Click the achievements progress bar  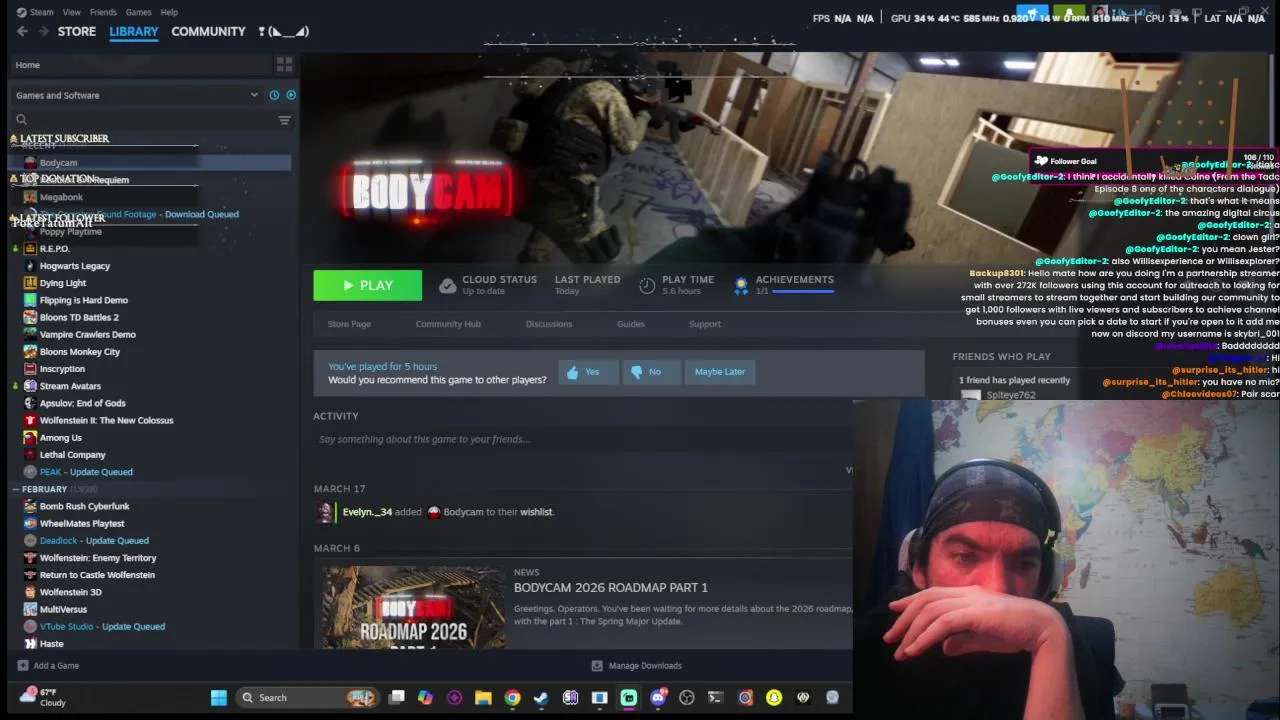tap(803, 291)
